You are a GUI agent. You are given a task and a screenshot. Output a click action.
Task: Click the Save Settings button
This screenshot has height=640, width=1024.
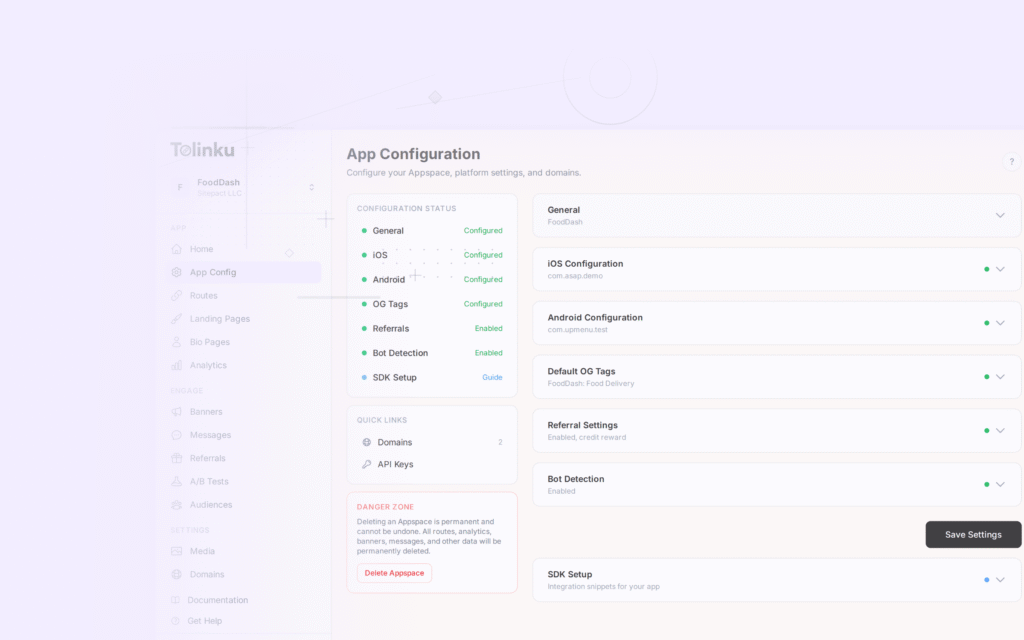coord(972,534)
